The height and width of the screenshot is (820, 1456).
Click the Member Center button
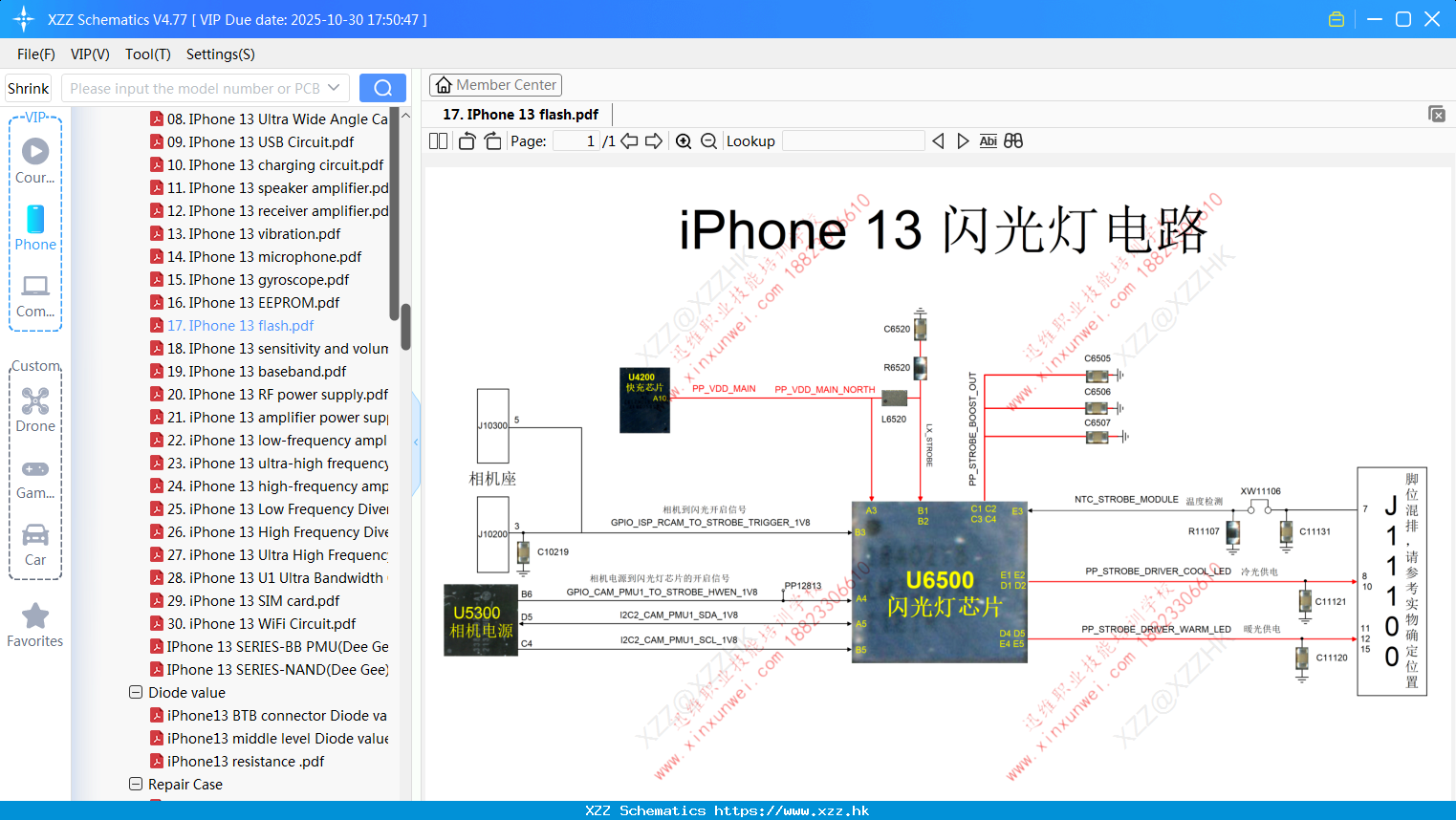pos(495,85)
